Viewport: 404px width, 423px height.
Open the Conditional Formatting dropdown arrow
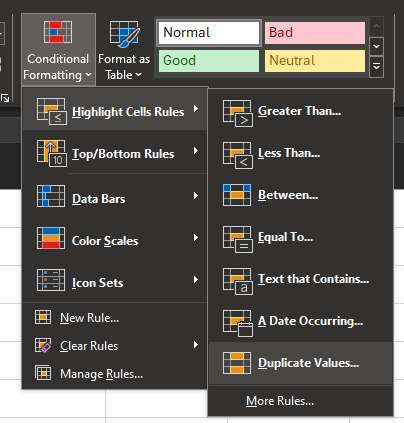(x=88, y=75)
